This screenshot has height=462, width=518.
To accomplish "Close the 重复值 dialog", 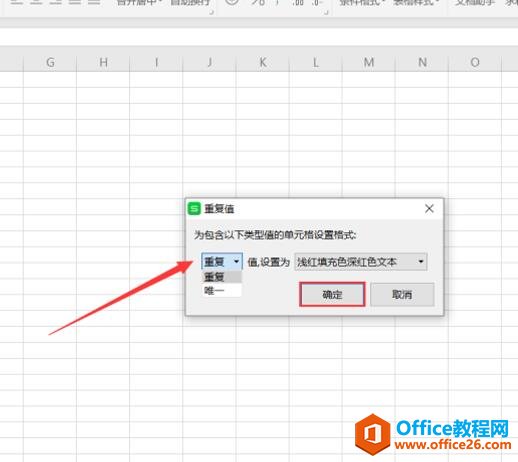I will [429, 209].
